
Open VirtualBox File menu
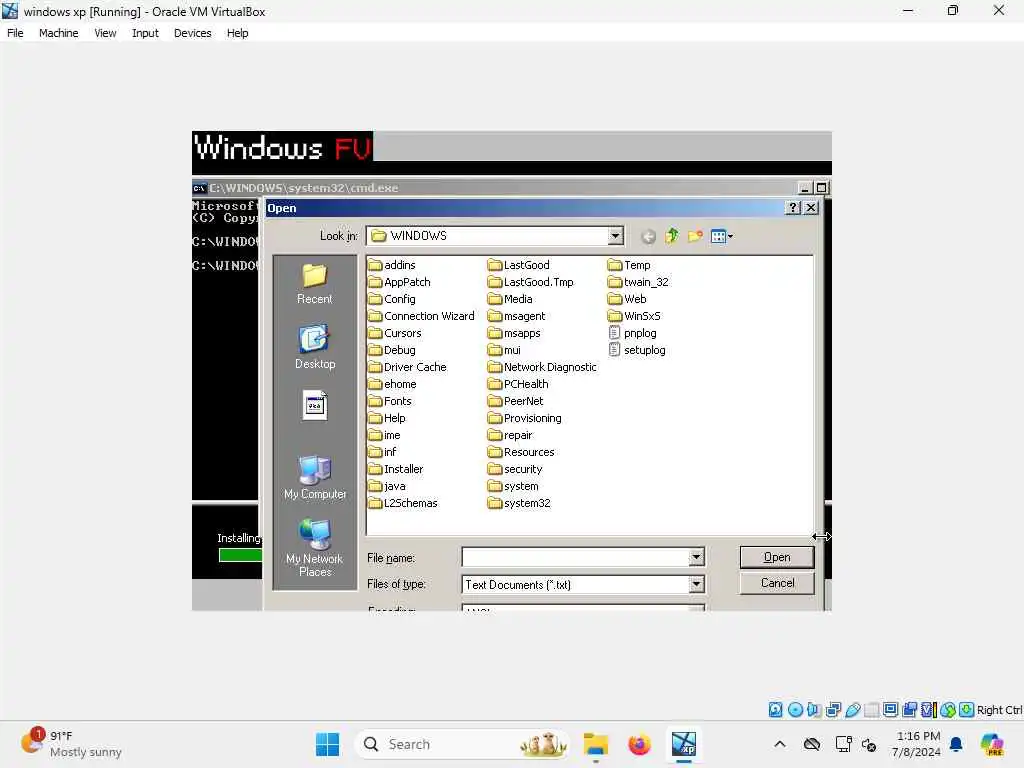15,33
